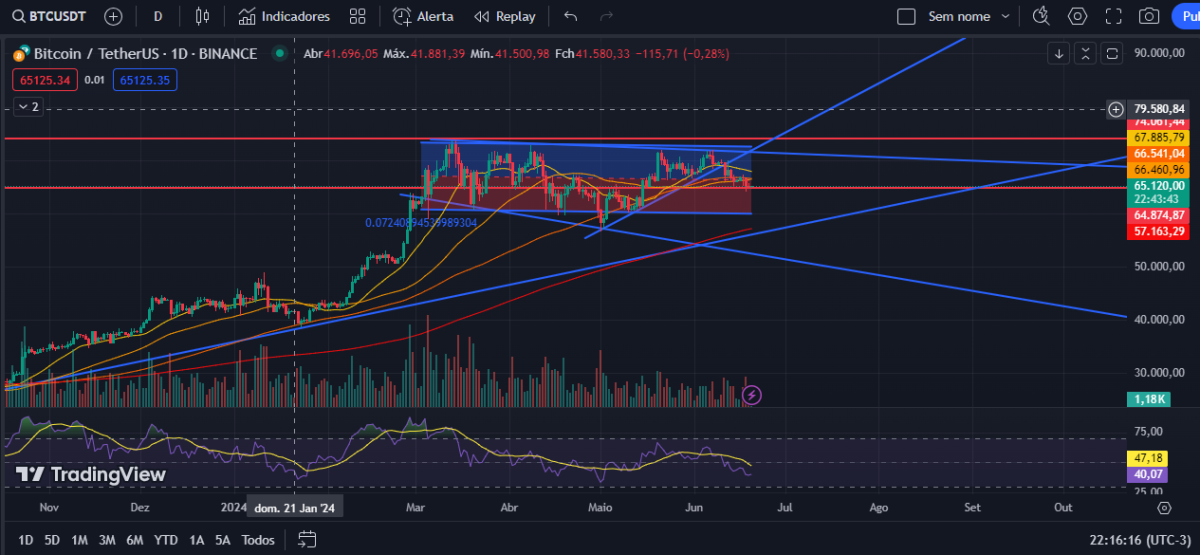The height and width of the screenshot is (555, 1200).
Task: Start bar Replay mode
Action: tap(505, 16)
